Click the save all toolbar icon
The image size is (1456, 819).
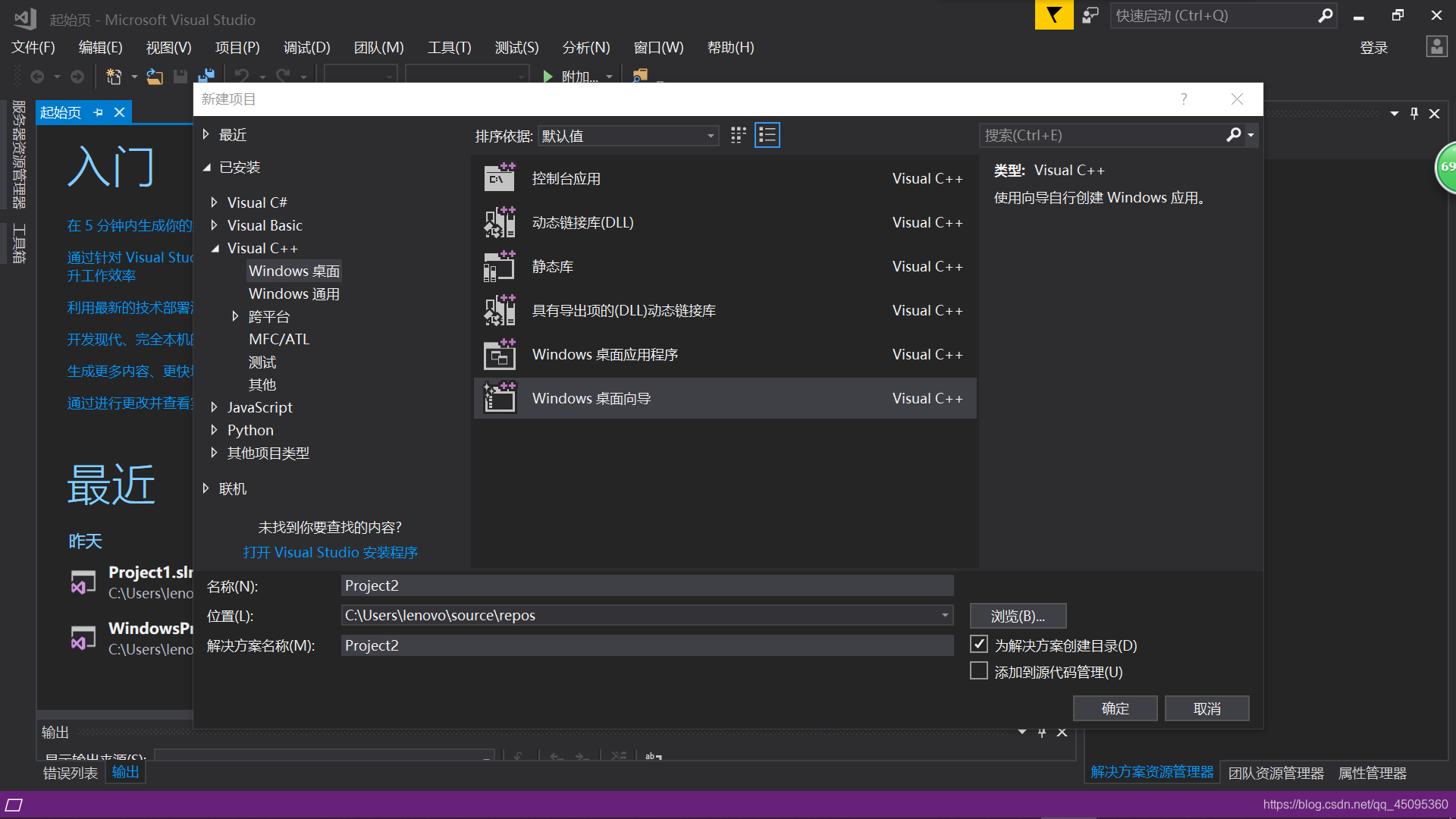tap(206, 77)
